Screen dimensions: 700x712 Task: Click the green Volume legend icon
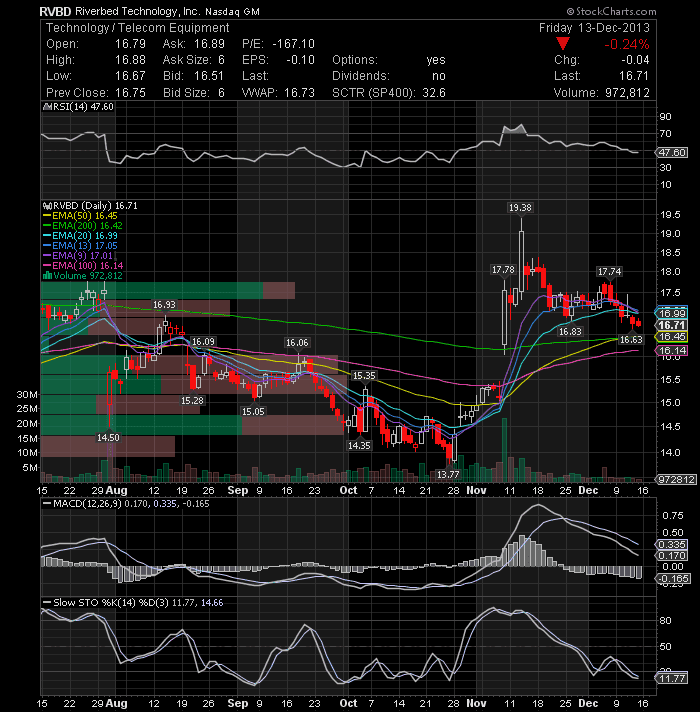47,276
